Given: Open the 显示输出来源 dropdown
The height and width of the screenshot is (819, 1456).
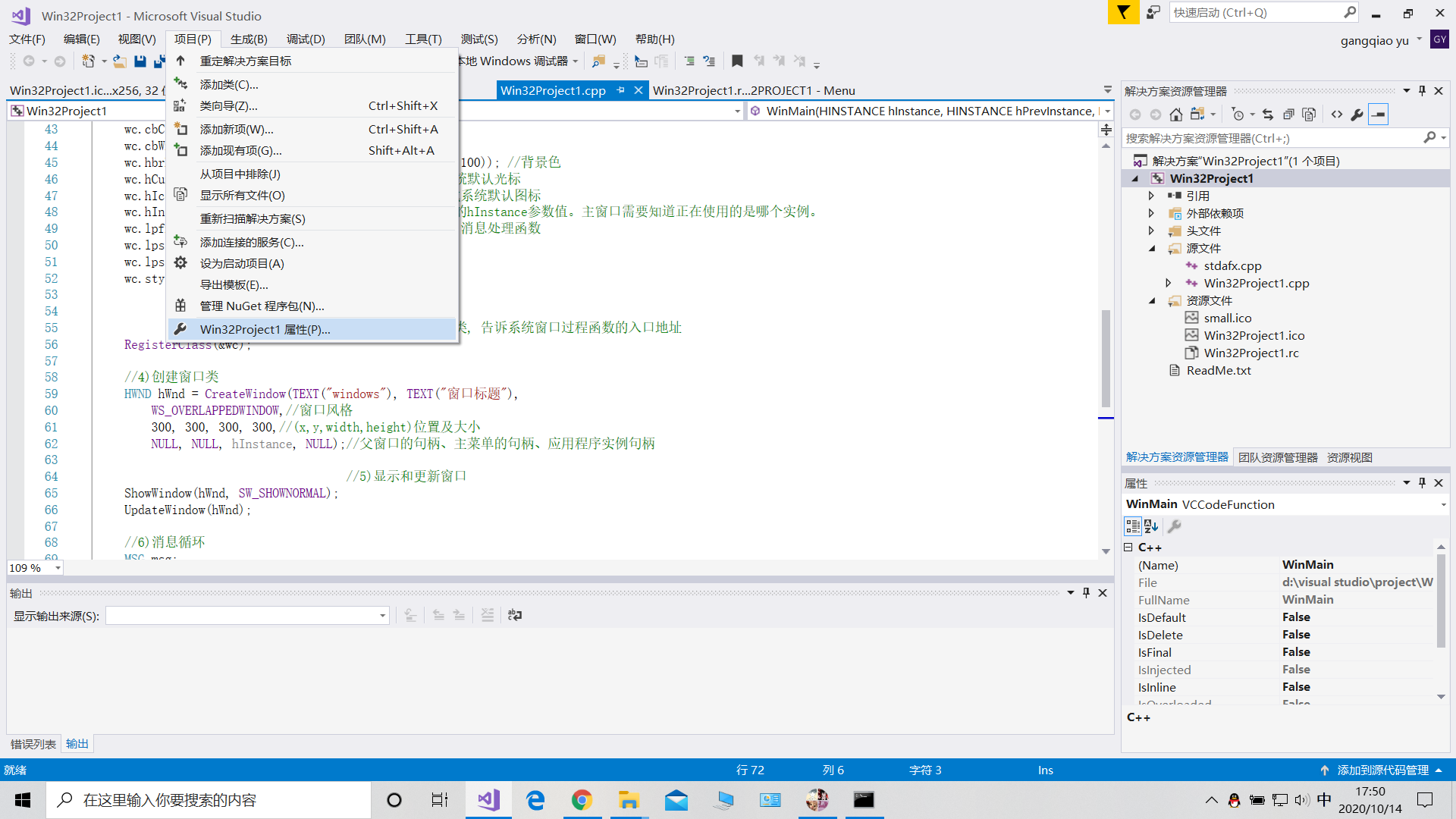Looking at the screenshot, I should (x=382, y=616).
